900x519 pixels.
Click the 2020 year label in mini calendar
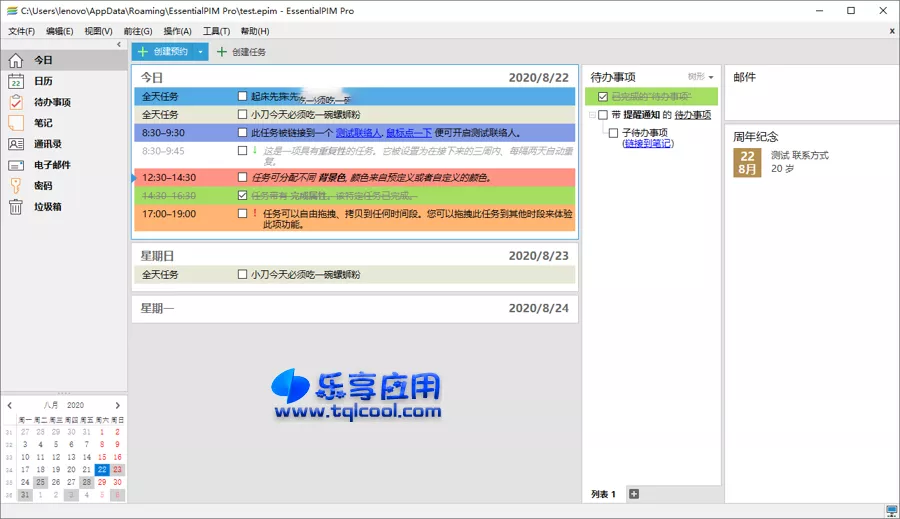(75, 405)
